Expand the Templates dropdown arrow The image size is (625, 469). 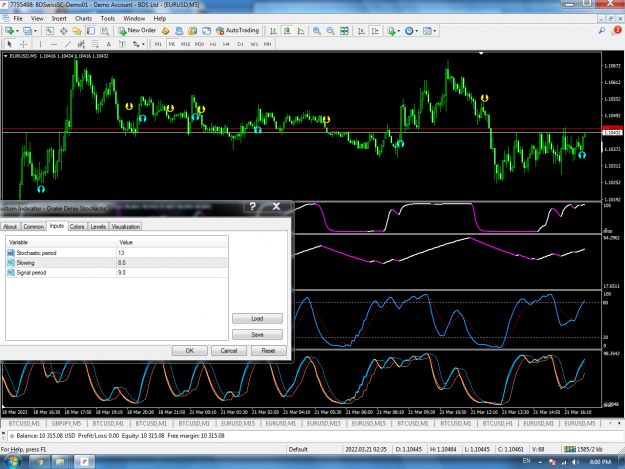tap(434, 31)
